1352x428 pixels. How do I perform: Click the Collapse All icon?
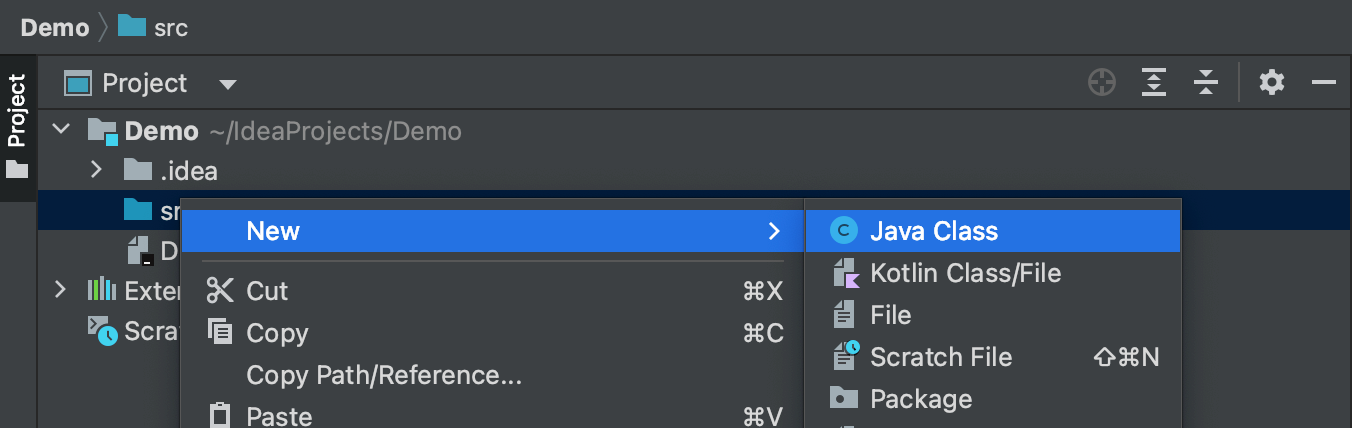(1207, 83)
